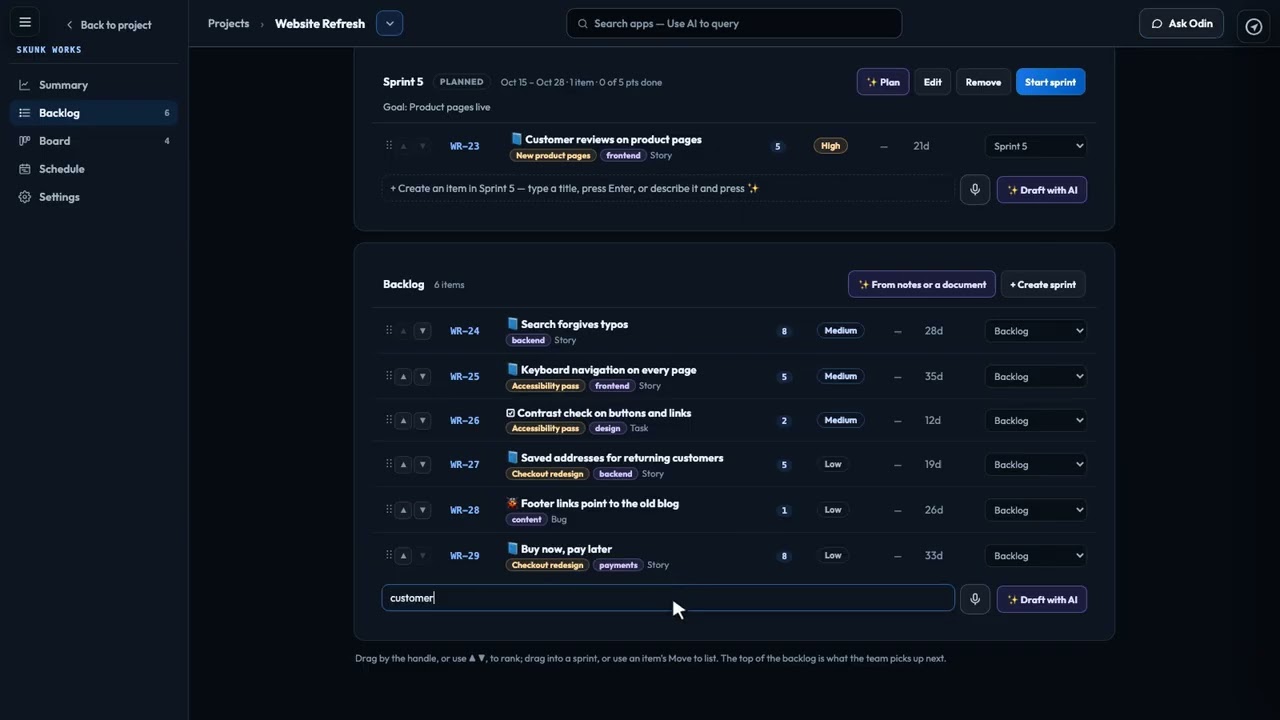
Task: Expand the project dropdown next to Website Refresh
Action: pyautogui.click(x=389, y=23)
